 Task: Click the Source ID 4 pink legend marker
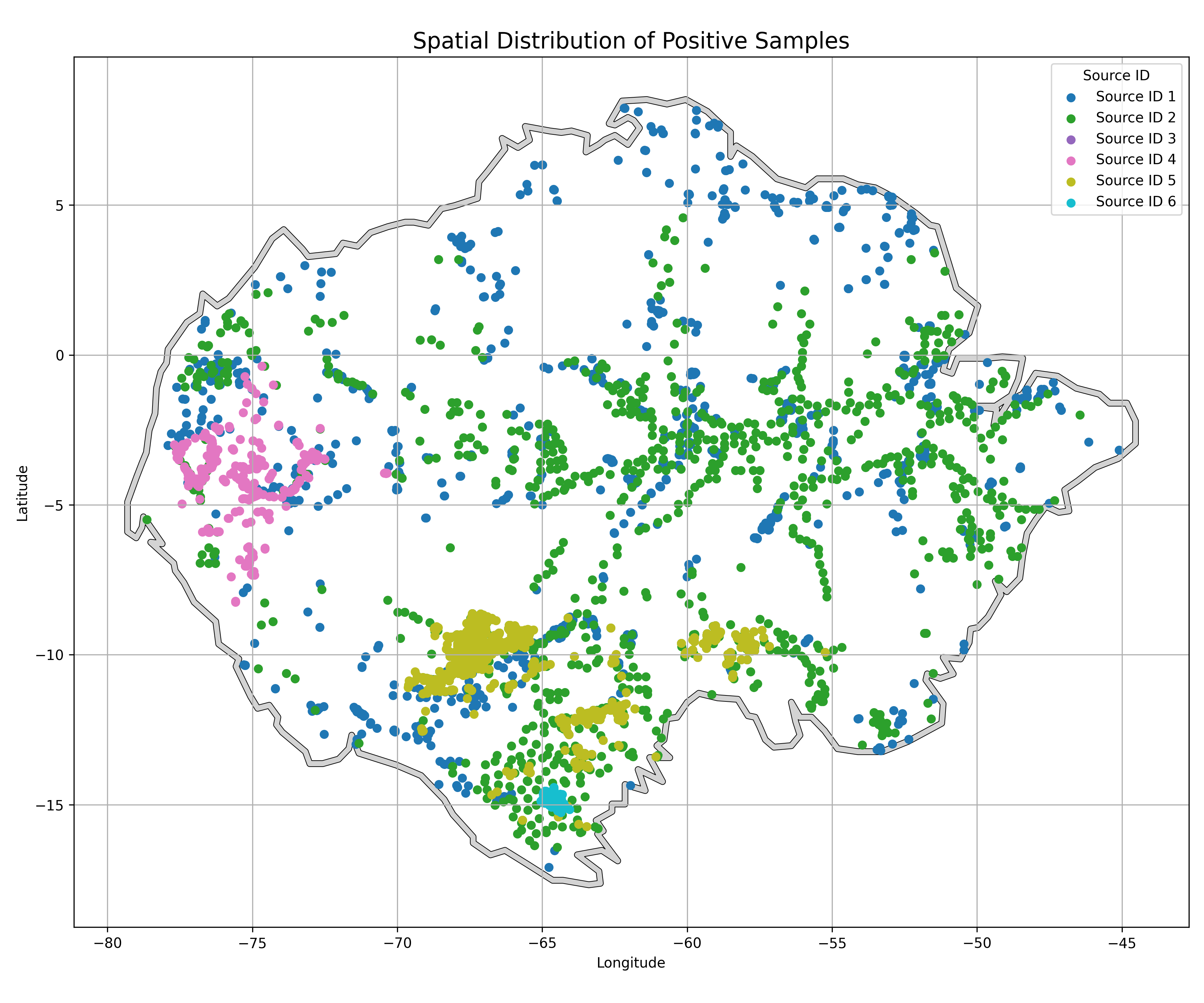(1071, 160)
